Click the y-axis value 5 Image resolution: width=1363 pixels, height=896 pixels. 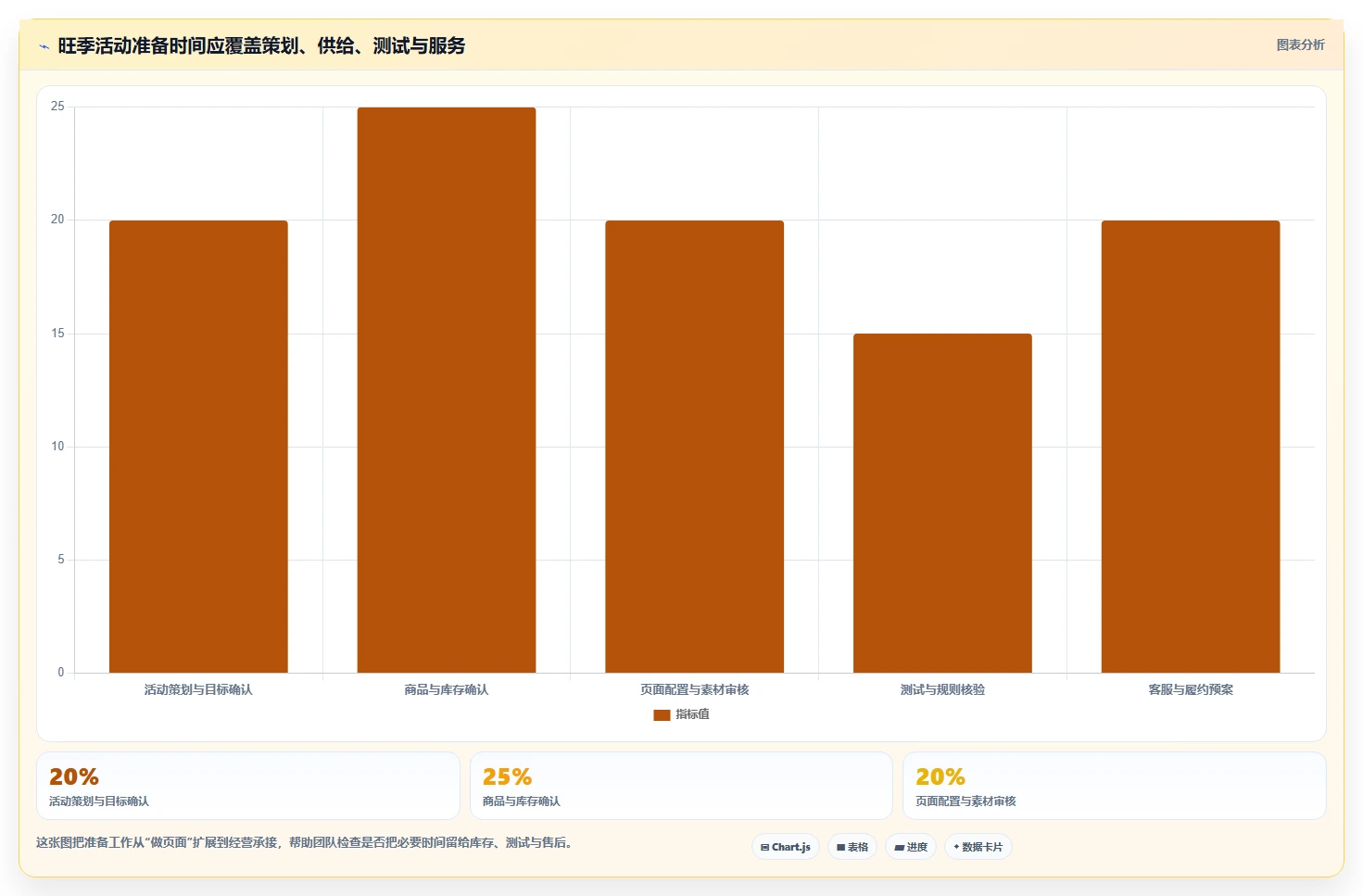point(61,560)
